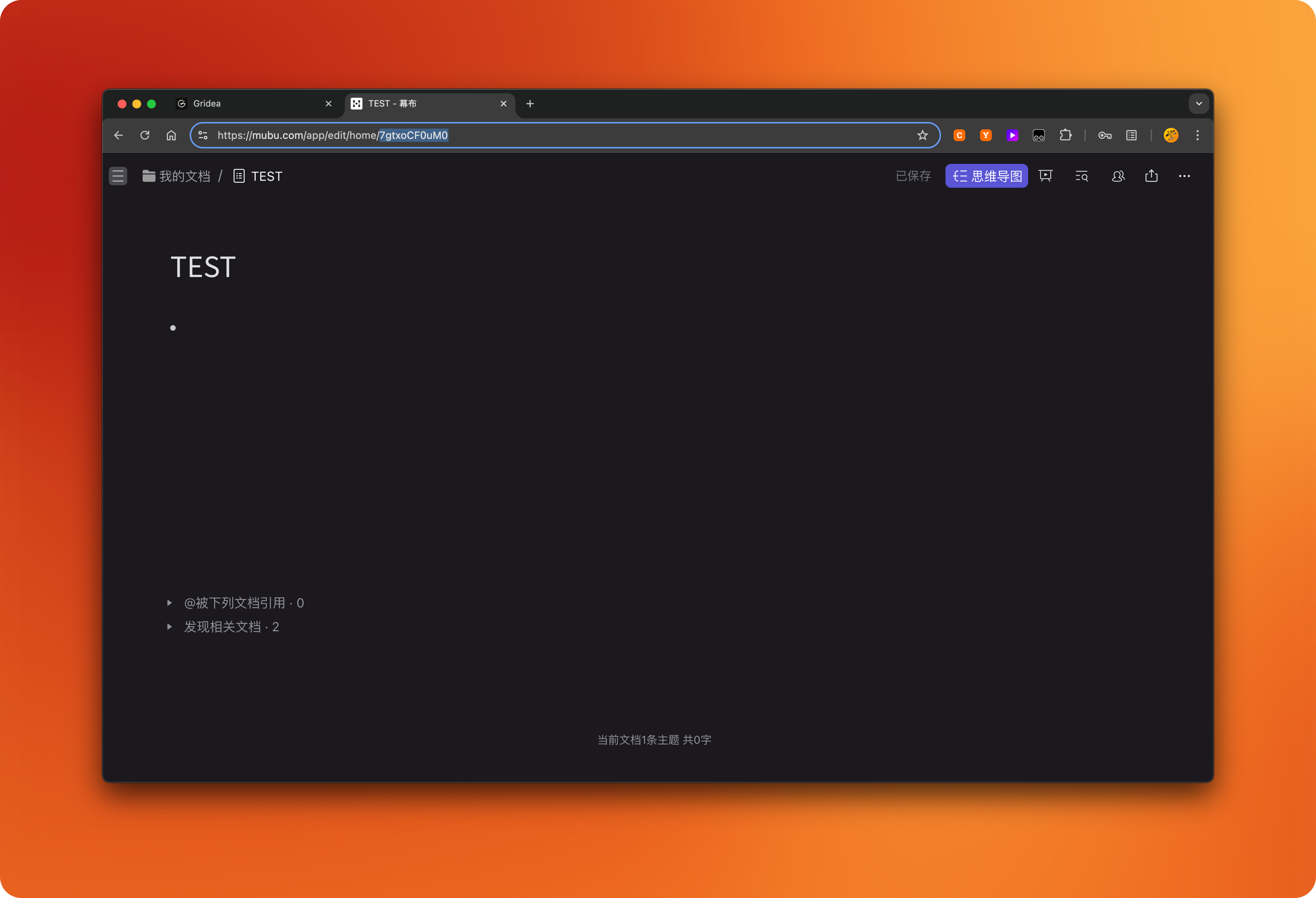This screenshot has height=898, width=1316.
Task: Open the tab search dropdown
Action: pyautogui.click(x=1198, y=104)
